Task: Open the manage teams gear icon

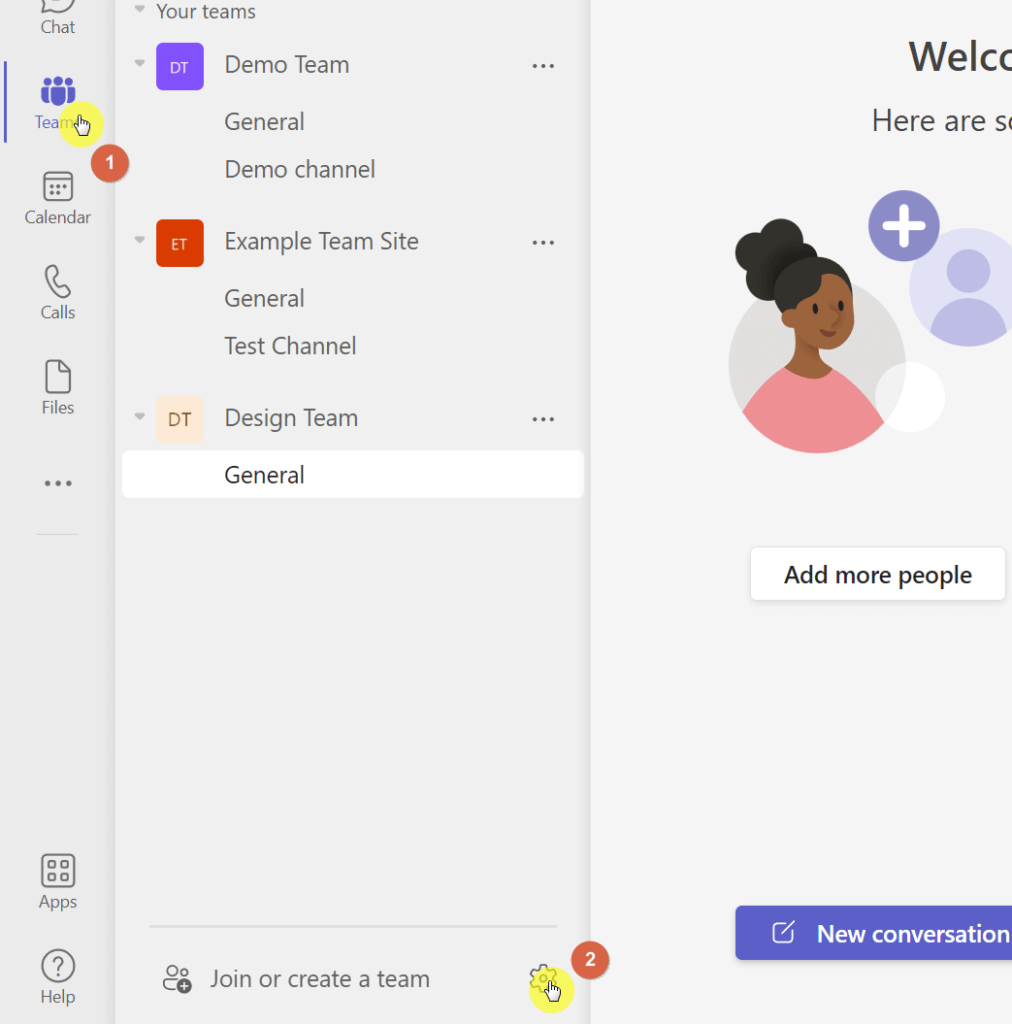Action: tap(543, 978)
